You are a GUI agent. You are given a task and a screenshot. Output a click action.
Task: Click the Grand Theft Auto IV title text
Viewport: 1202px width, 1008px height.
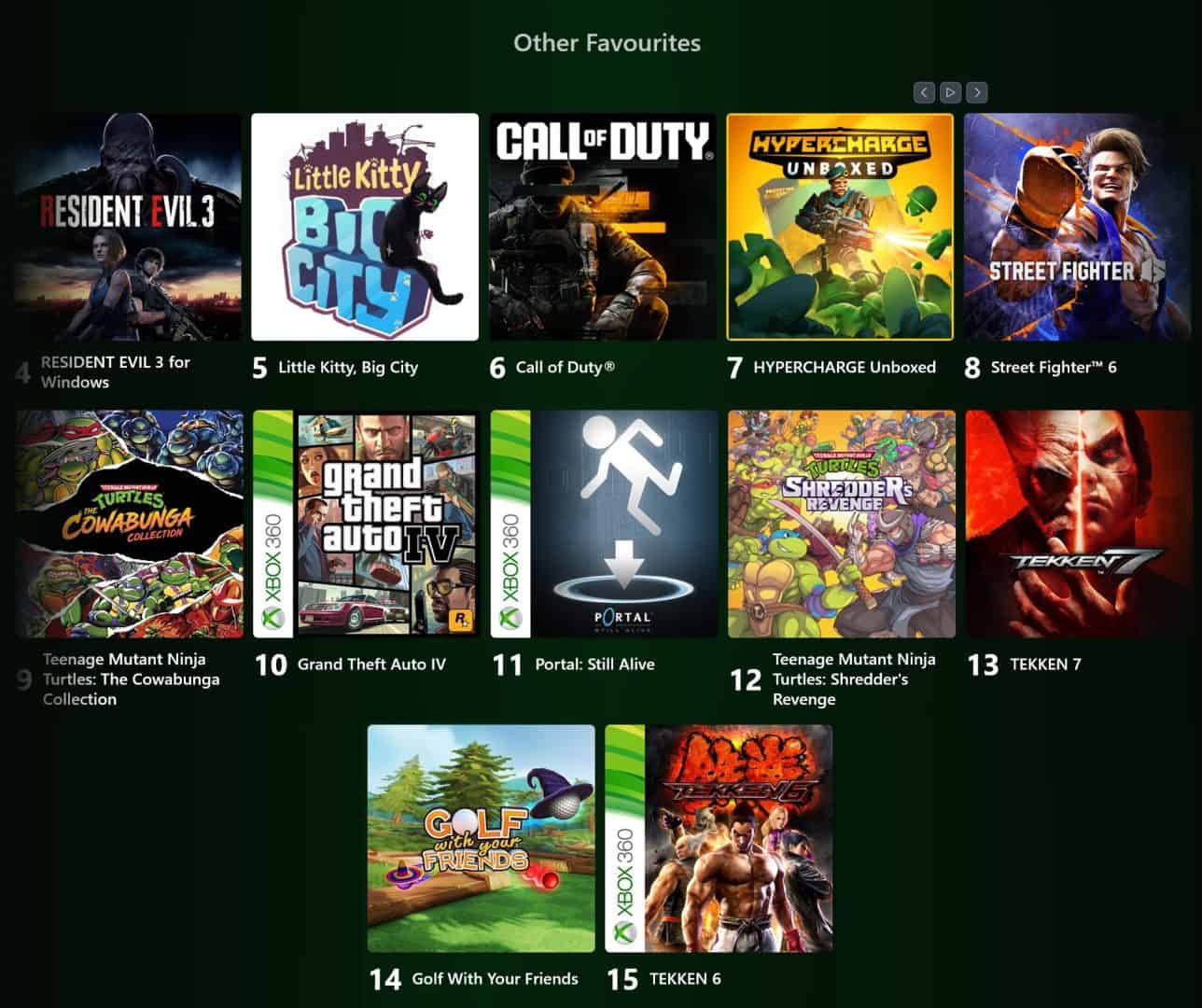tap(371, 665)
